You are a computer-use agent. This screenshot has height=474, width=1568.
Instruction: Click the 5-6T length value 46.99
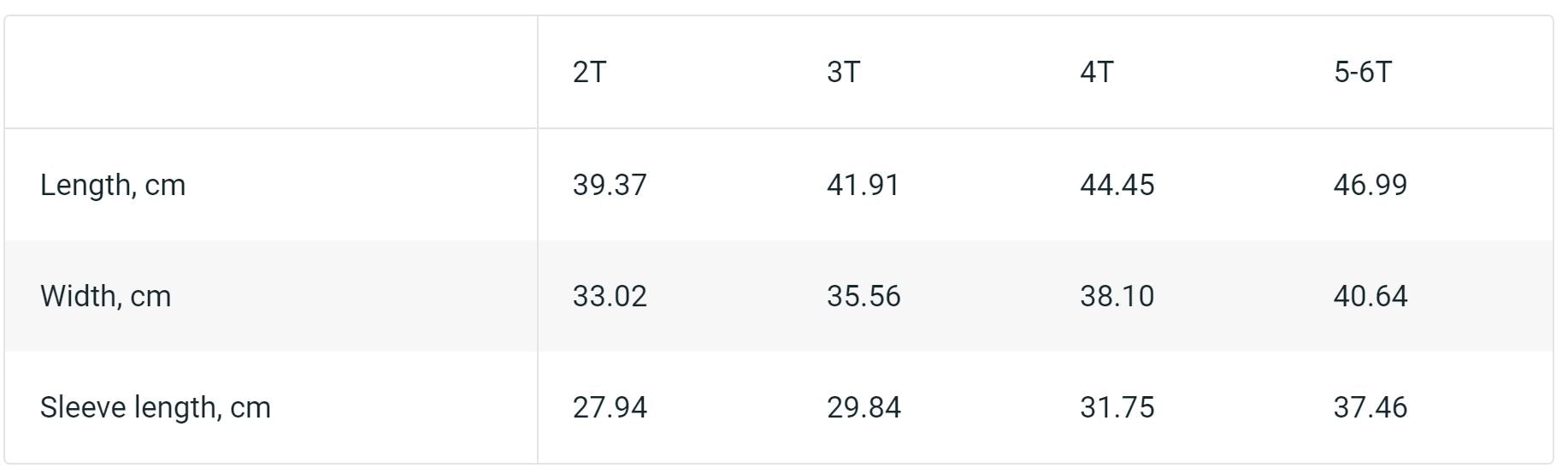[1370, 185]
